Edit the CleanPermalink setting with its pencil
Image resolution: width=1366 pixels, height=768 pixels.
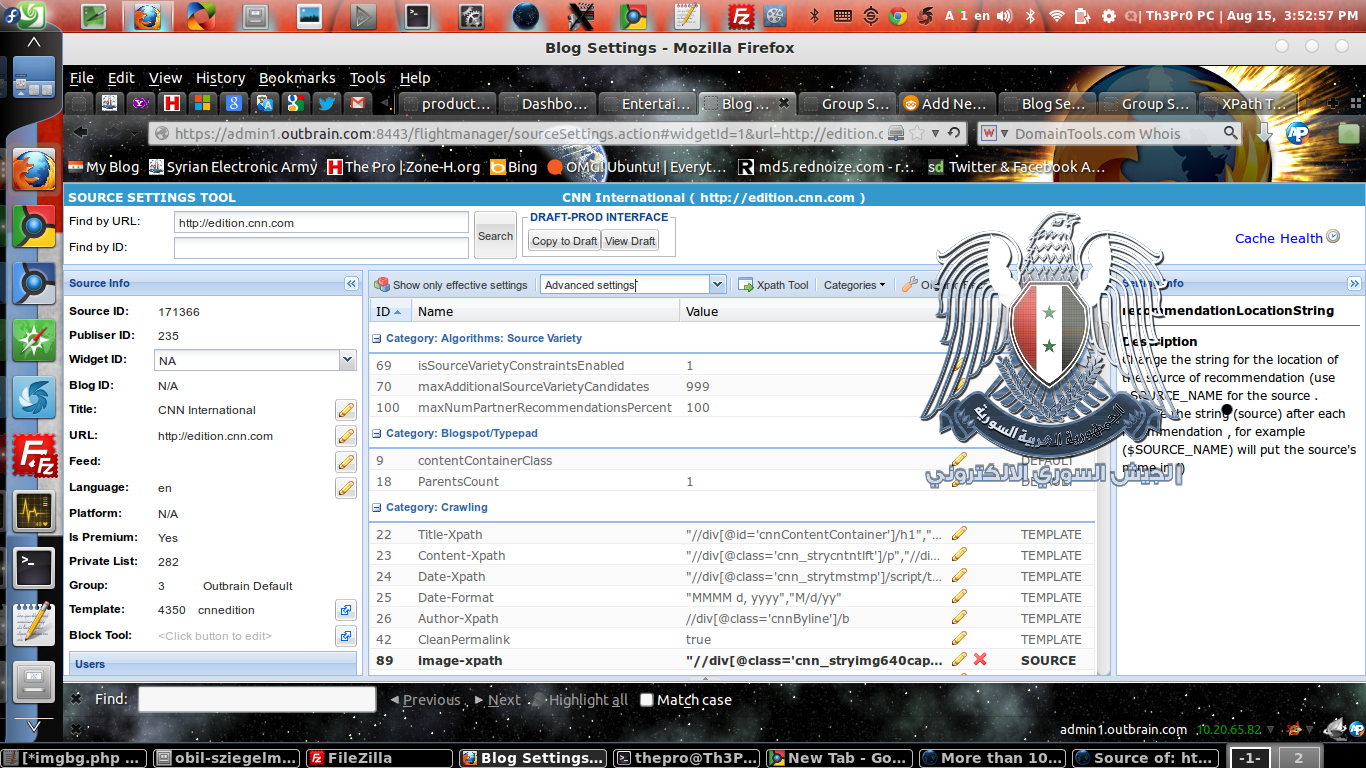point(959,639)
